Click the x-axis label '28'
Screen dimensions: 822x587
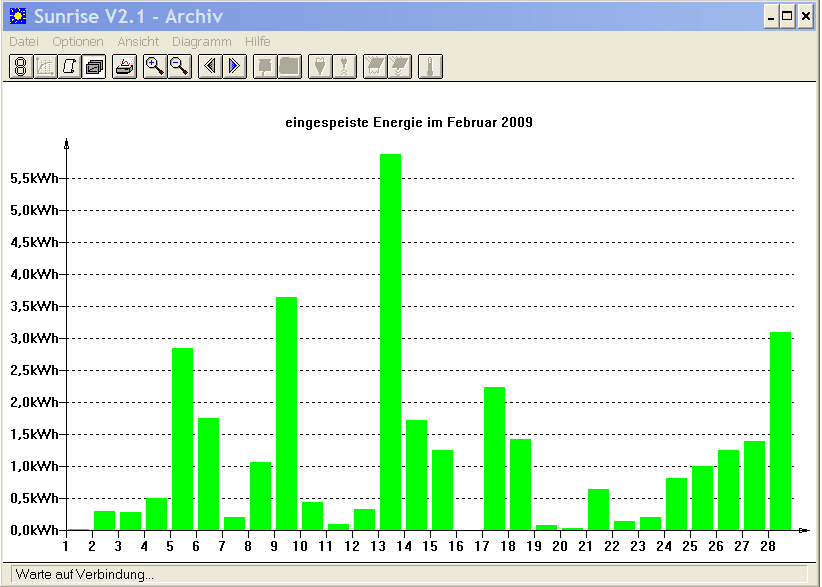click(767, 546)
